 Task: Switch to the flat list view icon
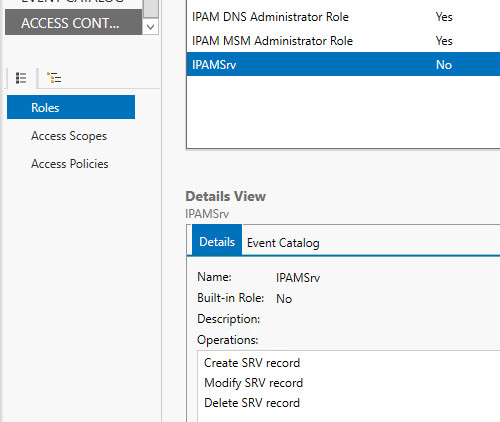pos(21,78)
